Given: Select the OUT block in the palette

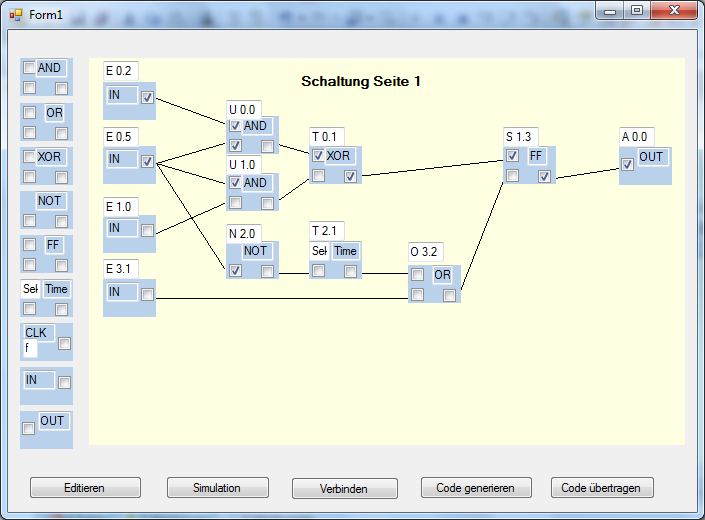Looking at the screenshot, I should point(54,421).
